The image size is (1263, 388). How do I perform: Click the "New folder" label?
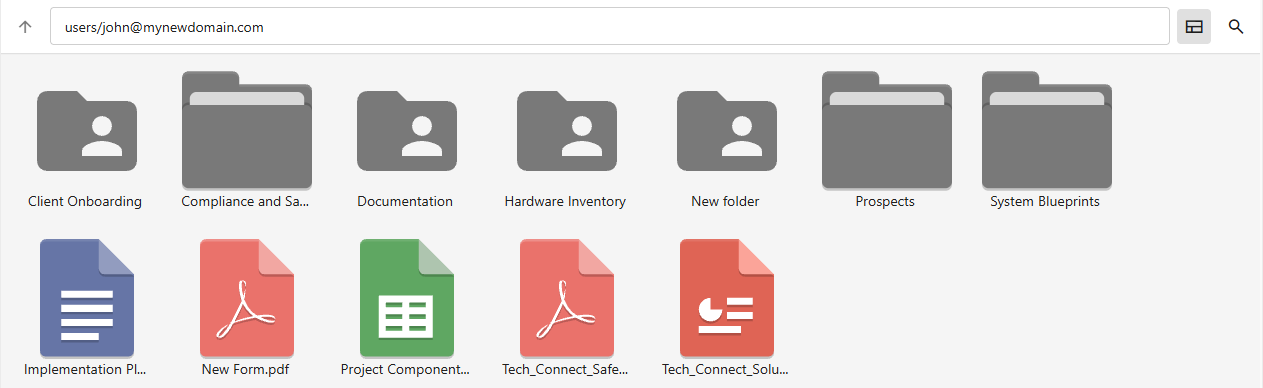[725, 201]
